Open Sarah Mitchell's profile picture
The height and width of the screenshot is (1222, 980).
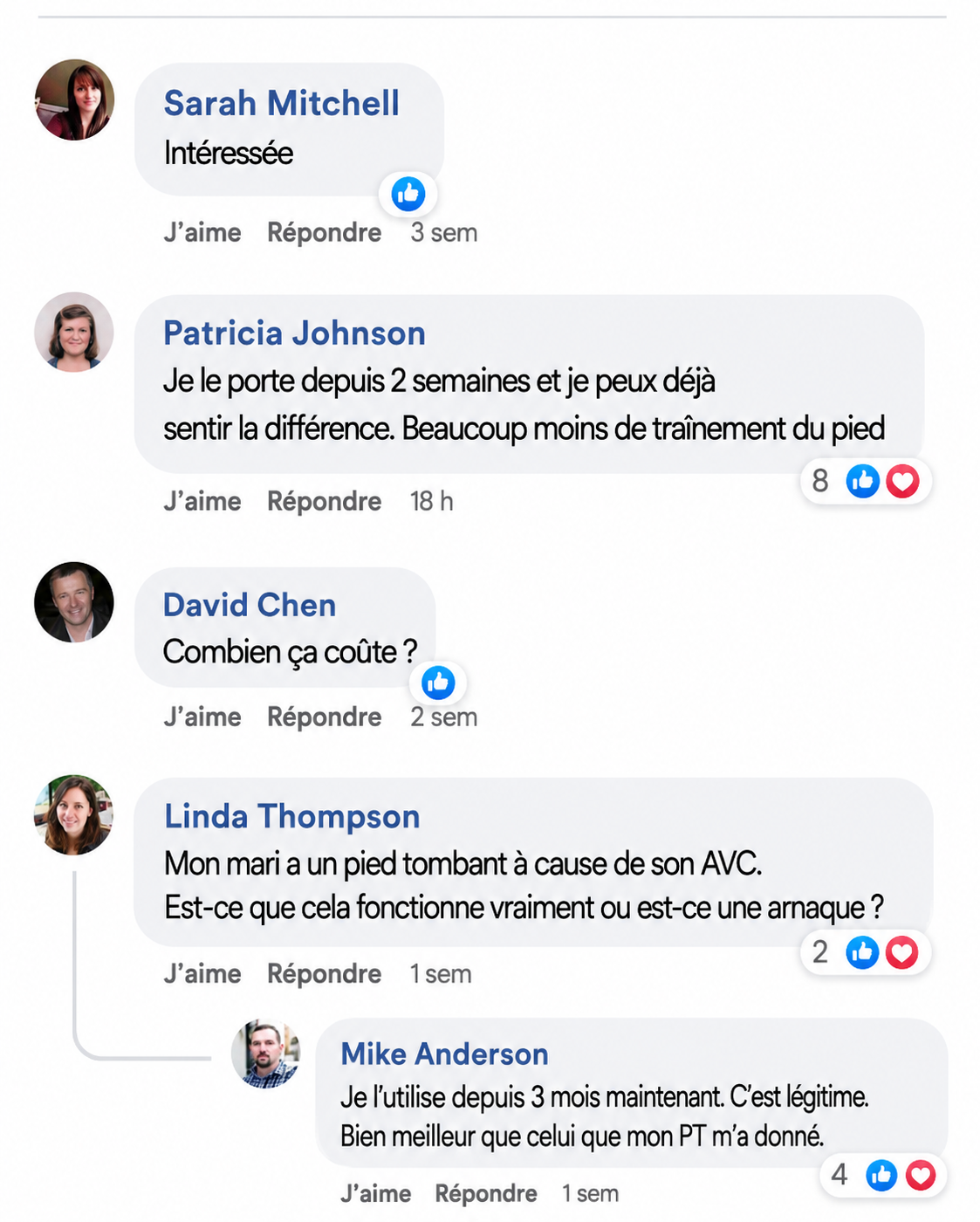click(x=74, y=100)
